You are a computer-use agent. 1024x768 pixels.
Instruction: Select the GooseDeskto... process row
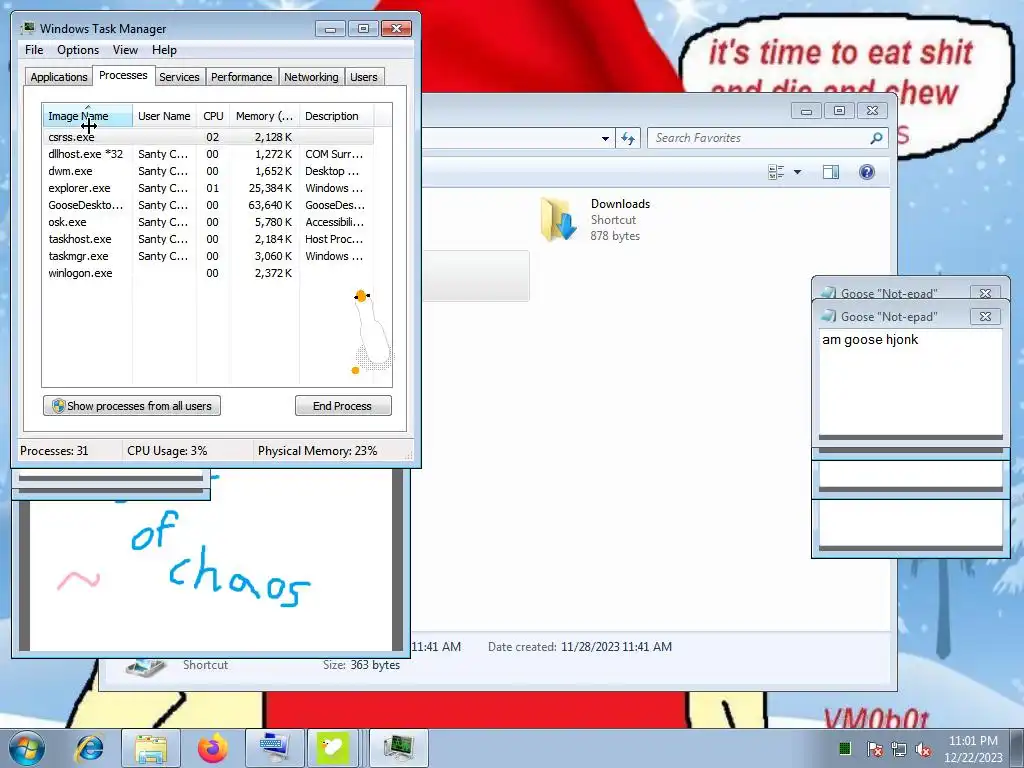coord(208,205)
